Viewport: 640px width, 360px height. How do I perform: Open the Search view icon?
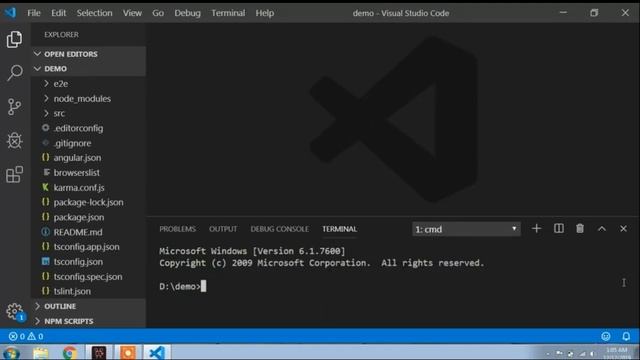[x=14, y=73]
